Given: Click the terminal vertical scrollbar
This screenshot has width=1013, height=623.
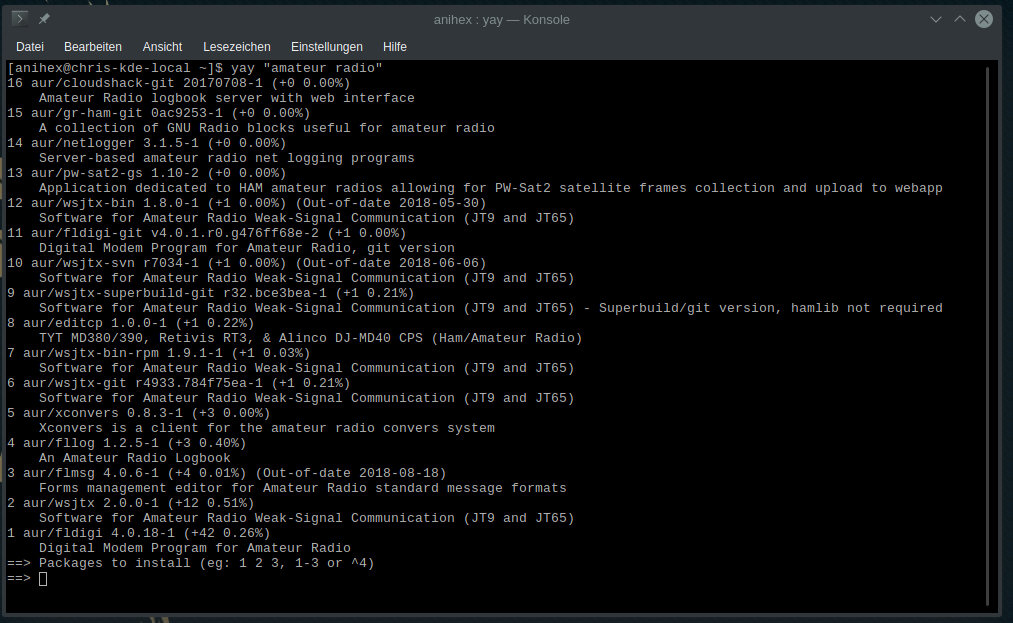Looking at the screenshot, I should click(988, 336).
